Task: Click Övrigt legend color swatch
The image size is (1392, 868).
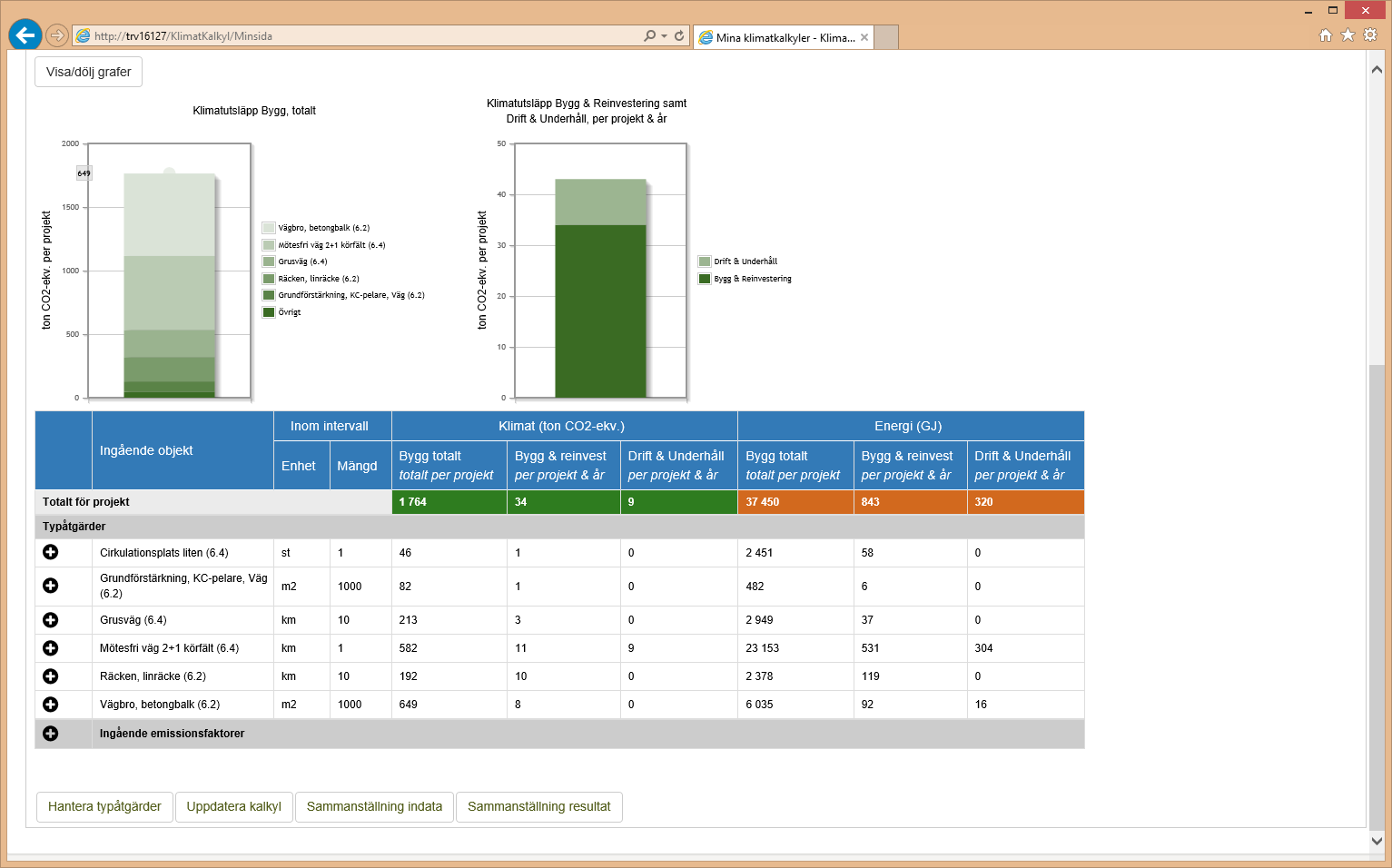Action: point(269,312)
